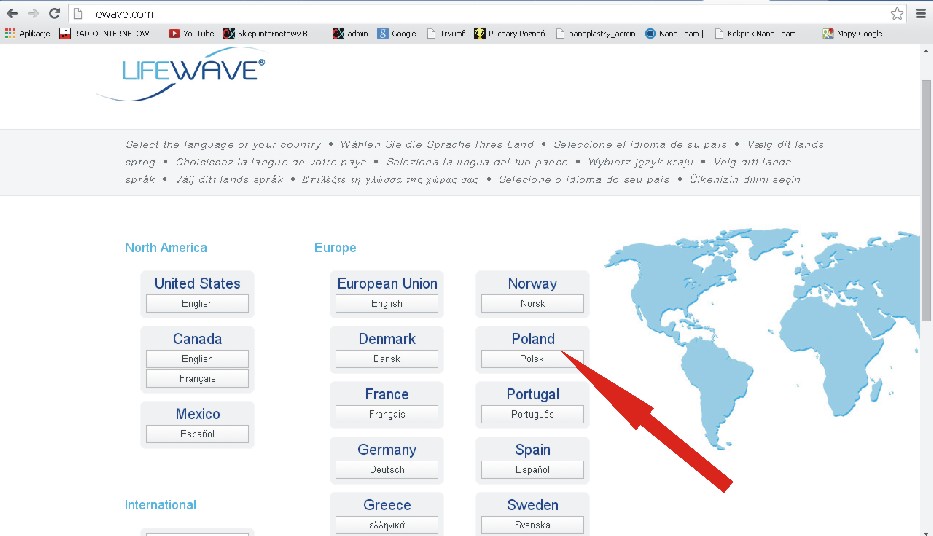
Task: Select English under European Union
Action: point(387,303)
